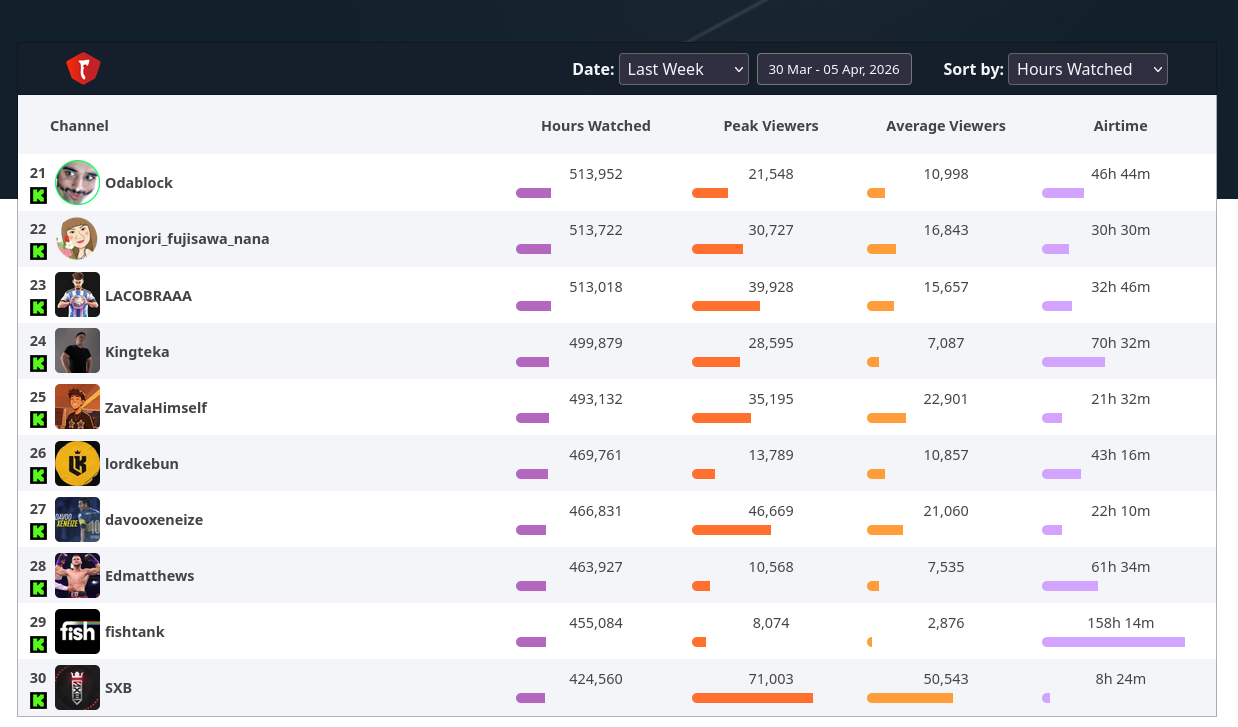Click the Kick platform icon beside Kingteka
The width and height of the screenshot is (1238, 727).
point(38,363)
